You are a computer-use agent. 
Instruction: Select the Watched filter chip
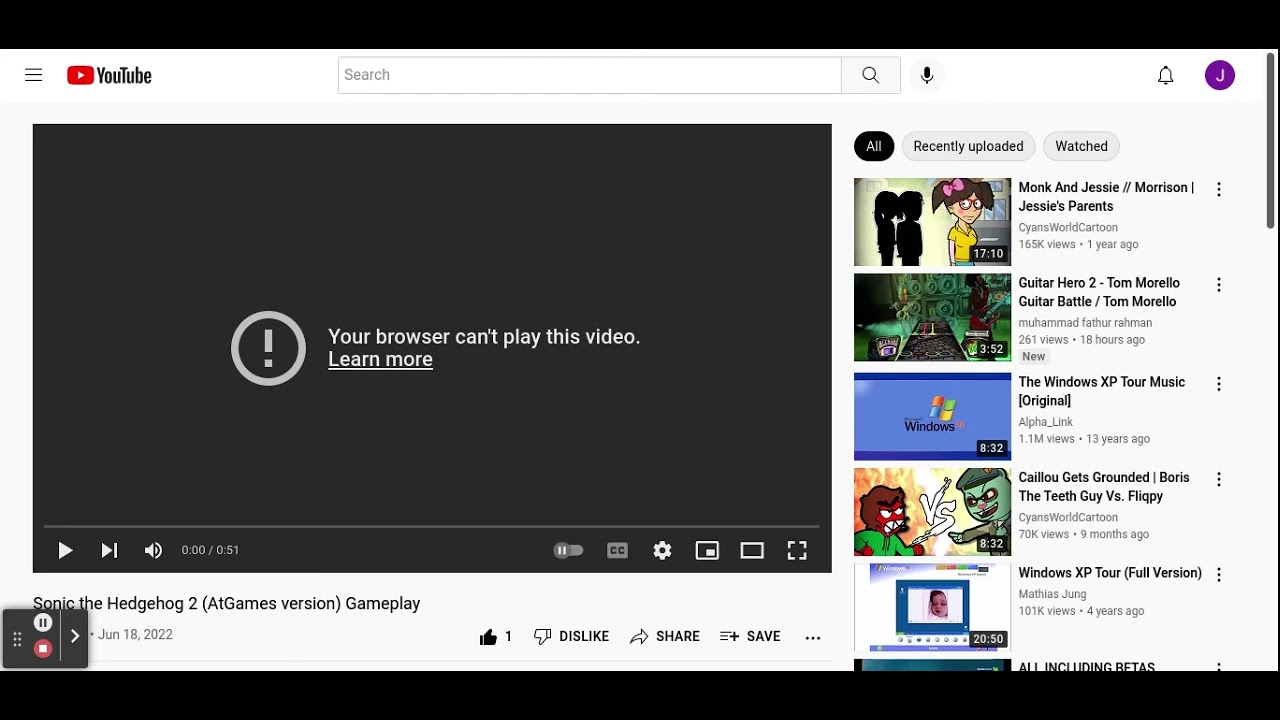pos(1081,146)
